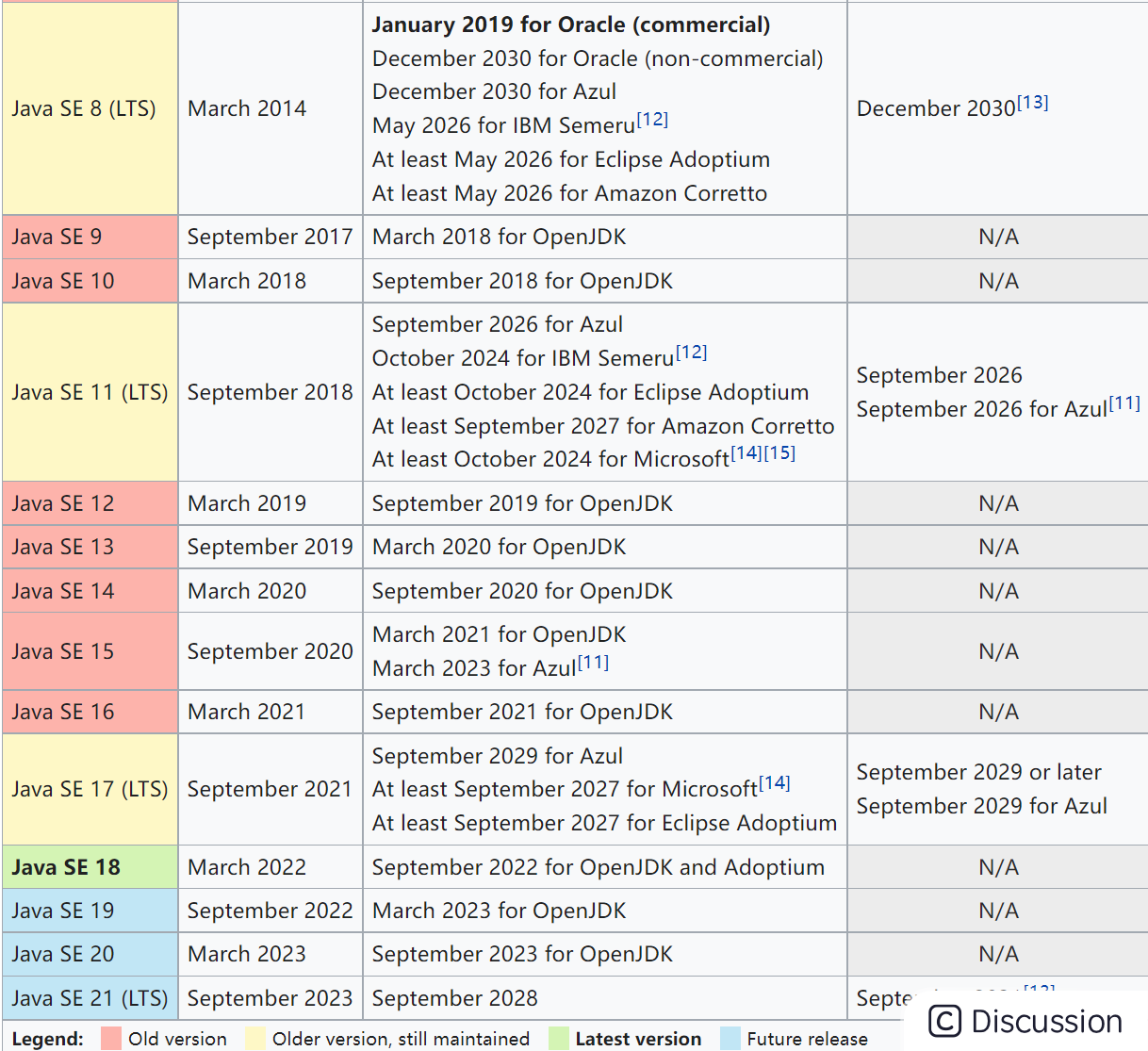
Task: Open reference [12] after October 2024 IBM Semeru
Action: (x=691, y=352)
